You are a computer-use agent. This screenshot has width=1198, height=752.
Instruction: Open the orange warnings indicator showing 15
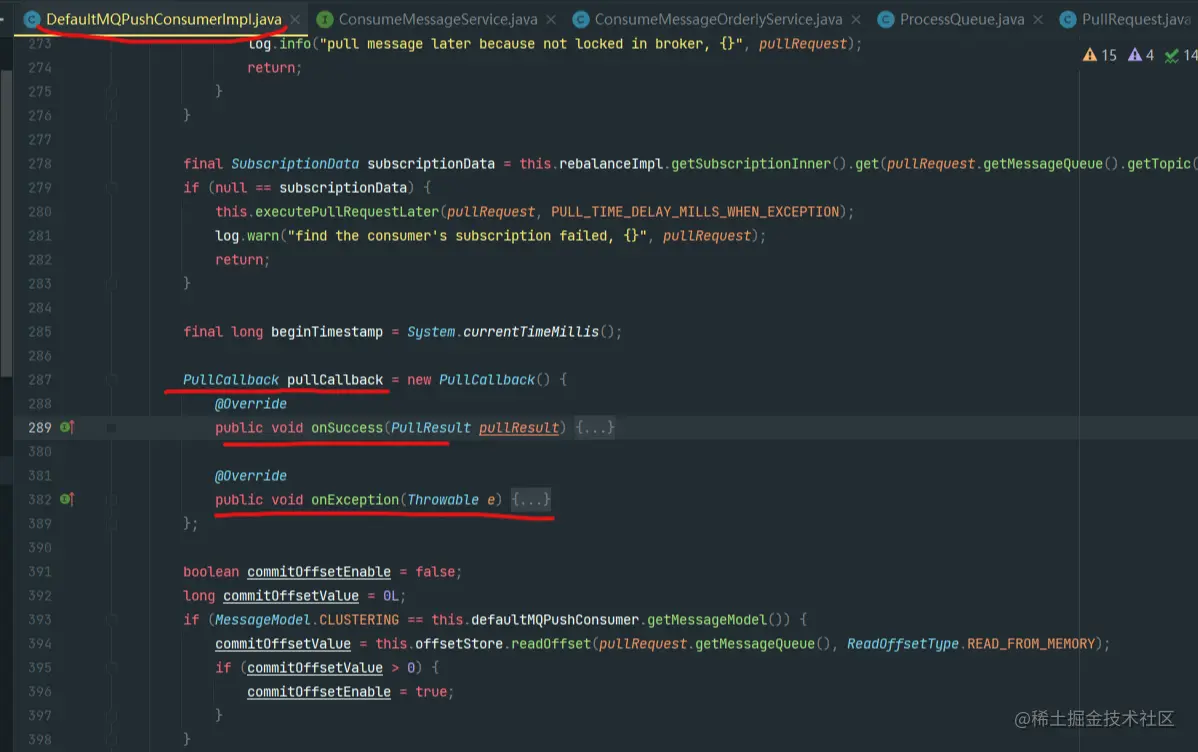click(1100, 55)
